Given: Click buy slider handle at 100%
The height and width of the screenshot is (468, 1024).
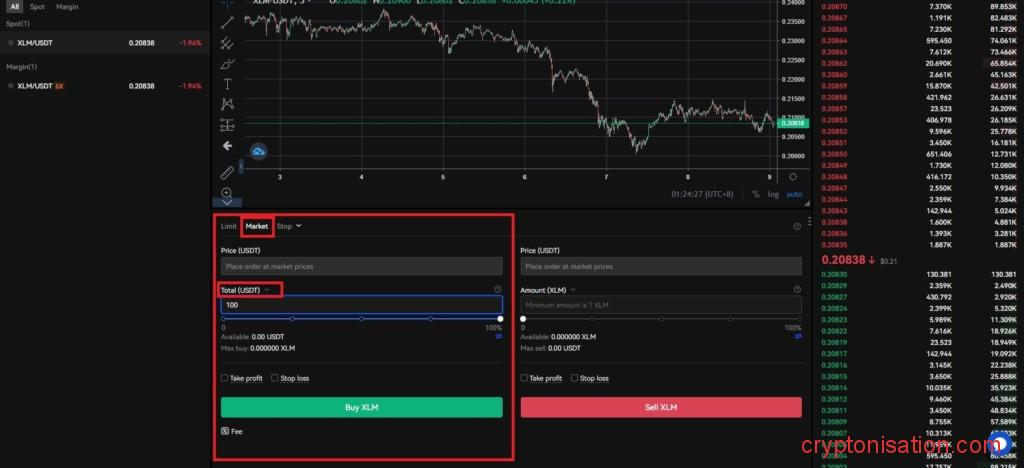Looking at the screenshot, I should 500,319.
